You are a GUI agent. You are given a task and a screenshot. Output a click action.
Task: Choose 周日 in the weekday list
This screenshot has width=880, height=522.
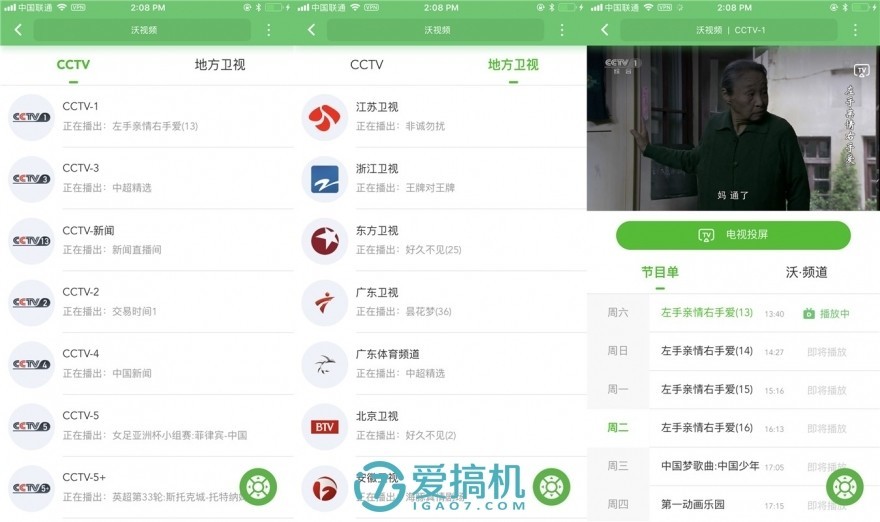click(618, 351)
